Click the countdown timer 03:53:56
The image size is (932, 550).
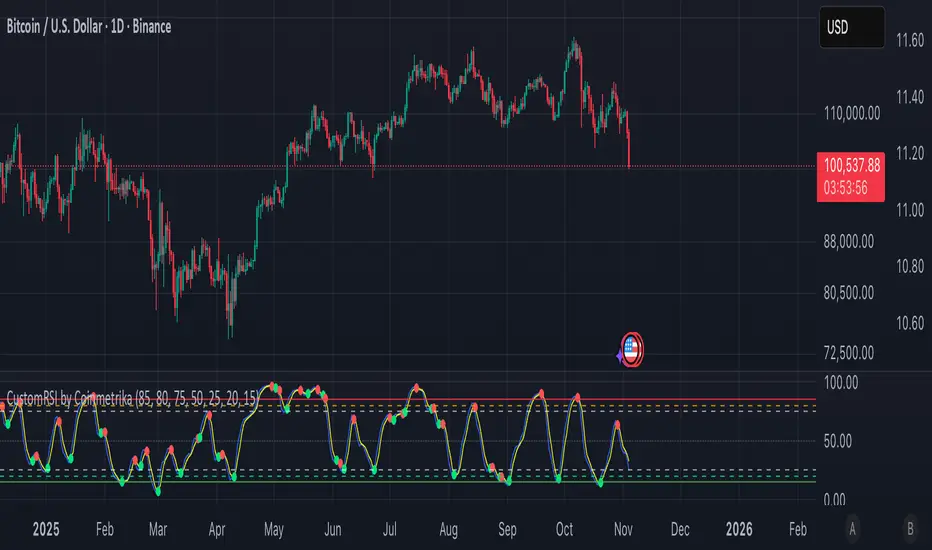click(845, 188)
